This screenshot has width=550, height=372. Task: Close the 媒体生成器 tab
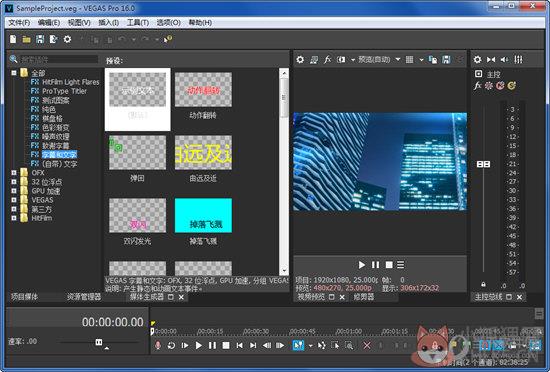point(181,297)
